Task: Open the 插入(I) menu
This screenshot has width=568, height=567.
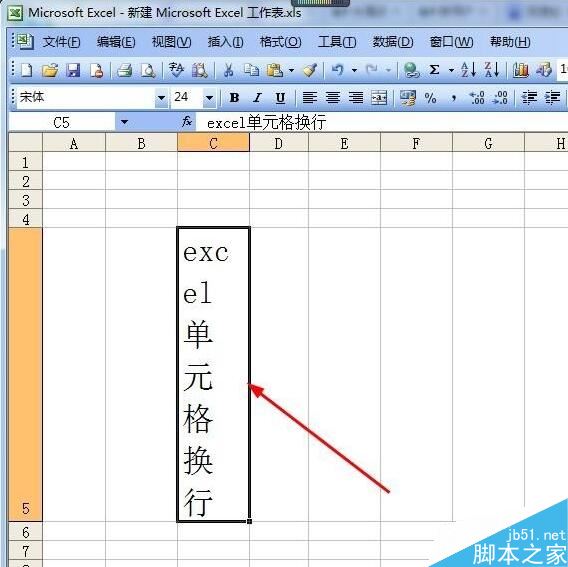Action: point(225,42)
